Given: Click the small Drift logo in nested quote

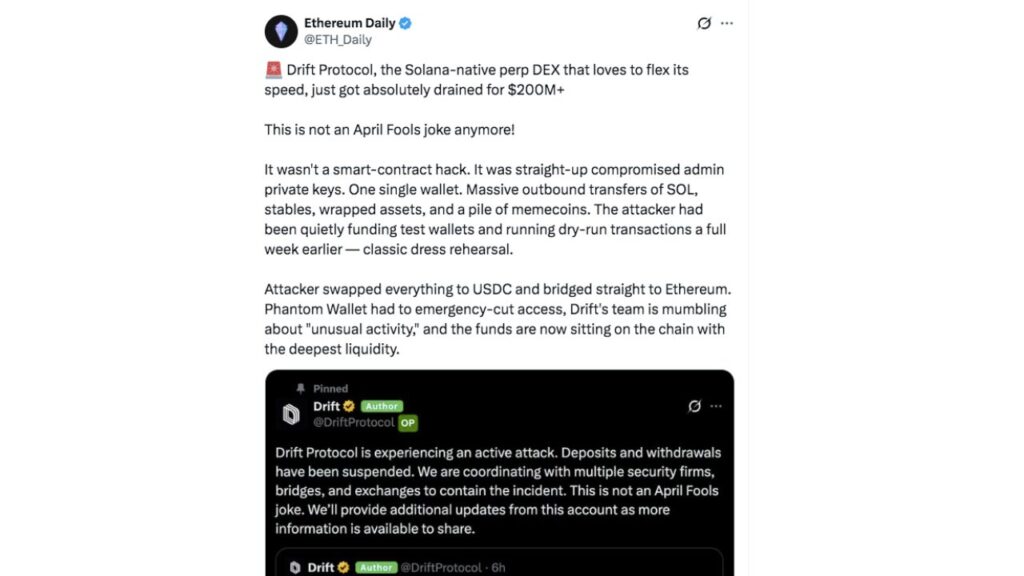Looking at the screenshot, I should (296, 567).
